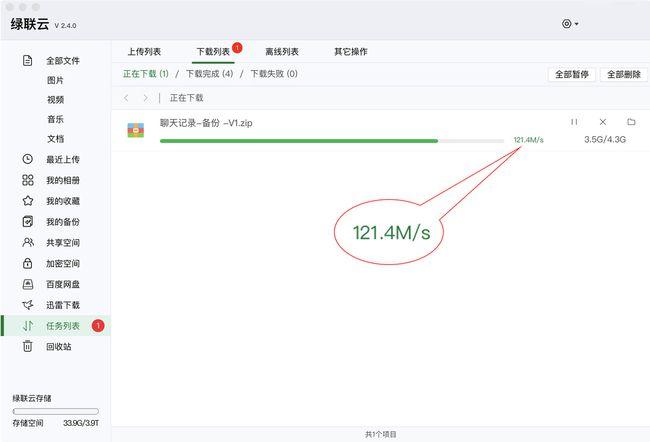The width and height of the screenshot is (650, 442).
Task: Show 下载失败 (0) items
Action: pos(274,74)
